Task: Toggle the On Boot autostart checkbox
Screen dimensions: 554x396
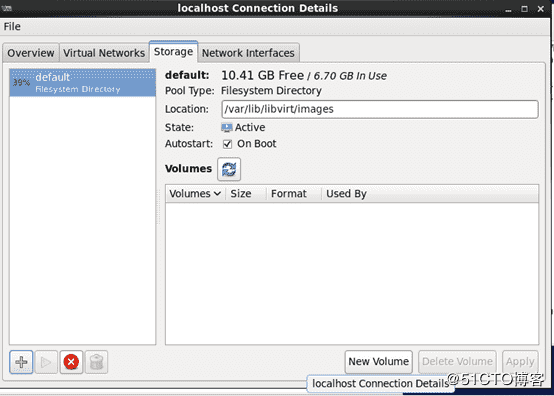Action: [x=227, y=144]
